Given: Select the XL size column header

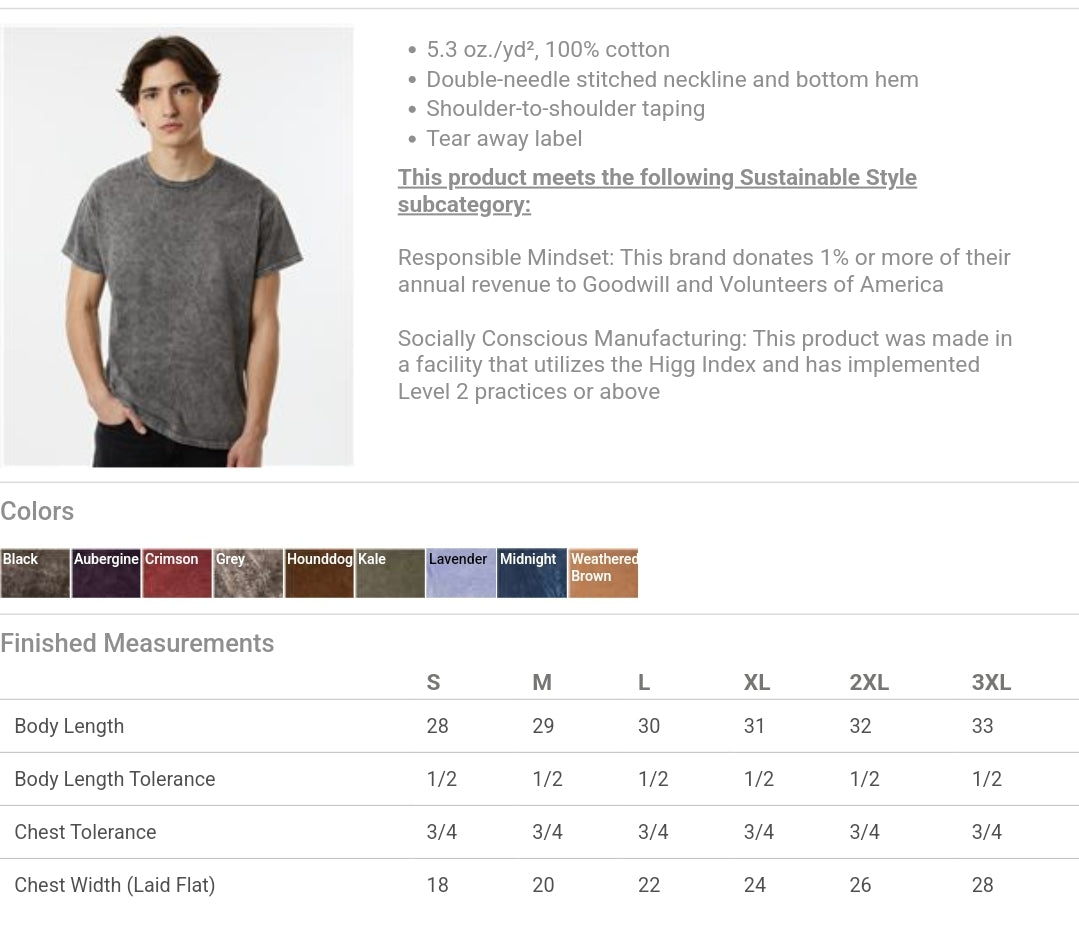Looking at the screenshot, I should [757, 682].
